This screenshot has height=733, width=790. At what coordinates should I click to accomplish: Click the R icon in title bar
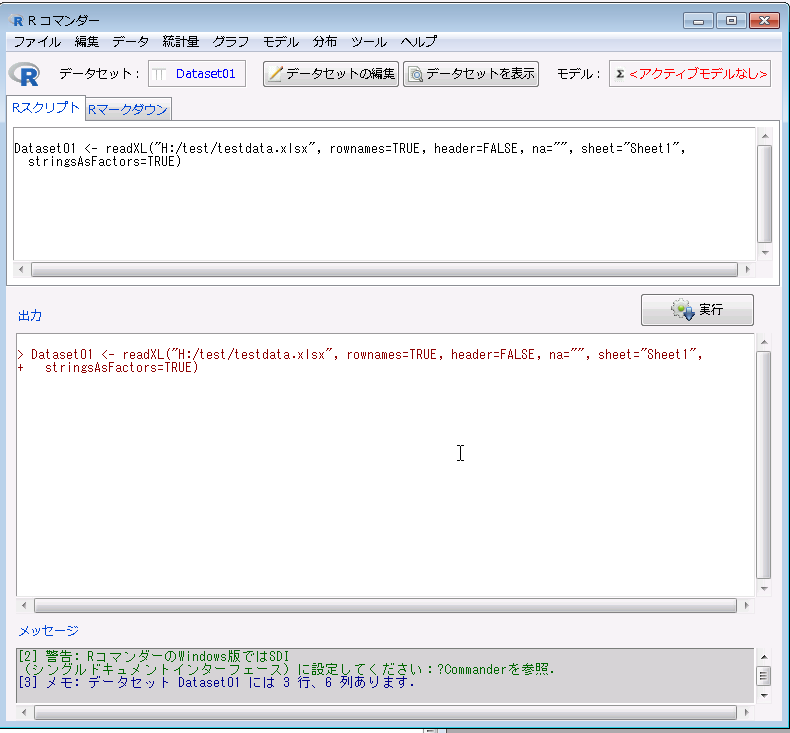tap(17, 21)
